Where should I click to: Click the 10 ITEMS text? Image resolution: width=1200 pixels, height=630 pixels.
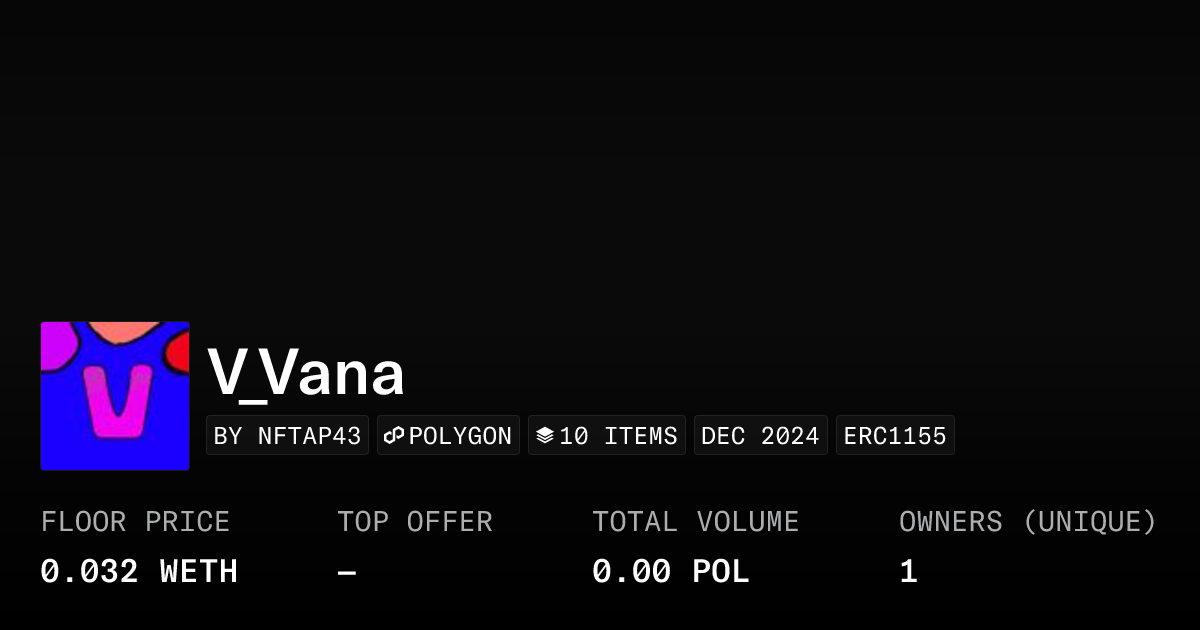[618, 436]
